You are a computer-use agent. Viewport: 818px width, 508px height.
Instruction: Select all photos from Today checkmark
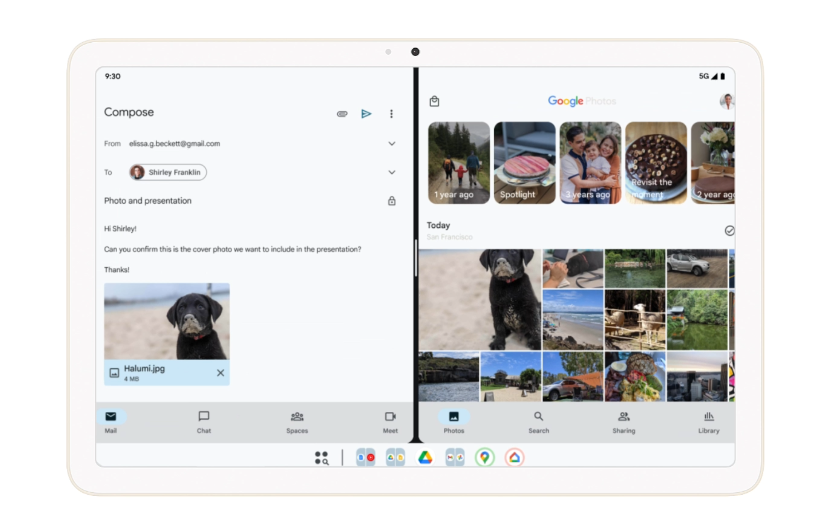(729, 230)
